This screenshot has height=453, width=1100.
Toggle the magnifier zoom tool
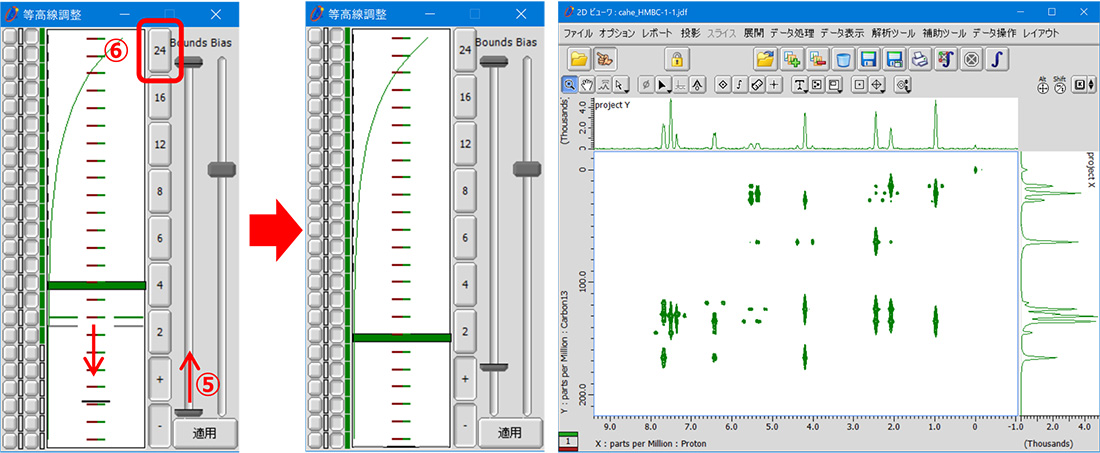pos(570,85)
